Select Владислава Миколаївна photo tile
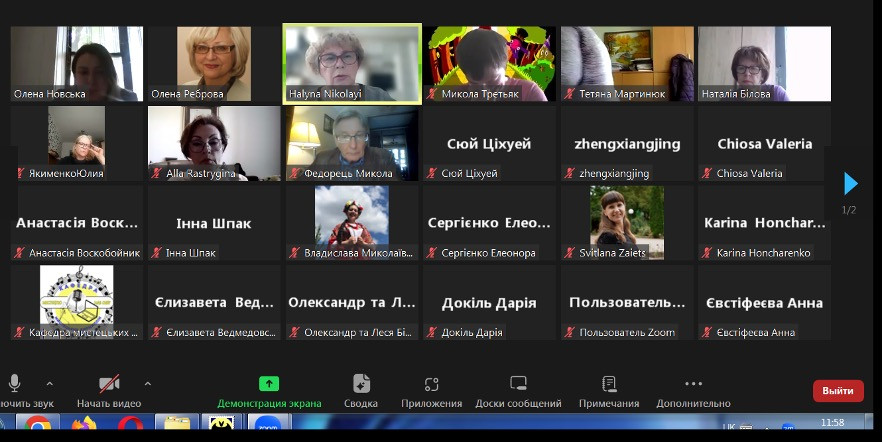This screenshot has width=882, height=442. point(352,223)
